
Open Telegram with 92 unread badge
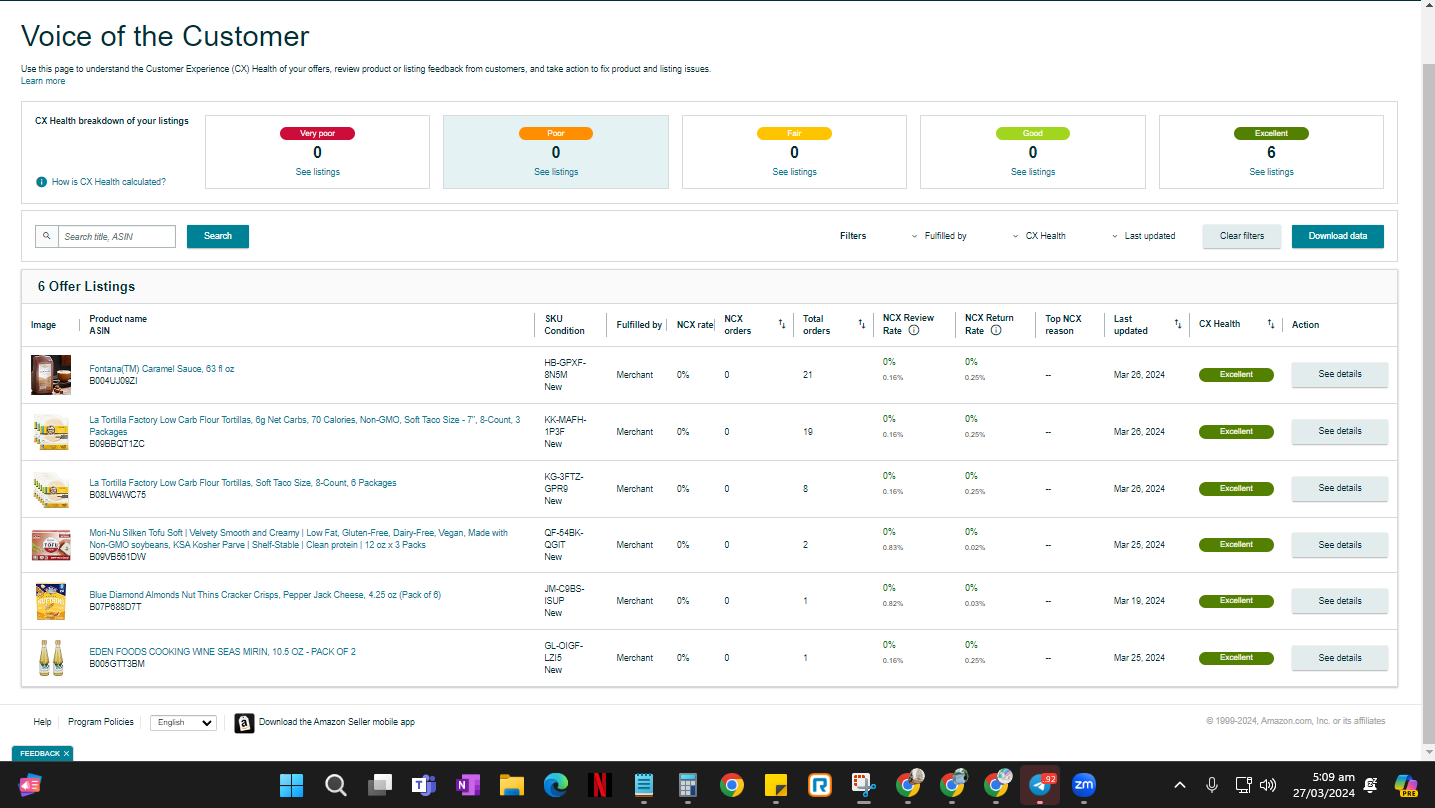pyautogui.click(x=1040, y=785)
